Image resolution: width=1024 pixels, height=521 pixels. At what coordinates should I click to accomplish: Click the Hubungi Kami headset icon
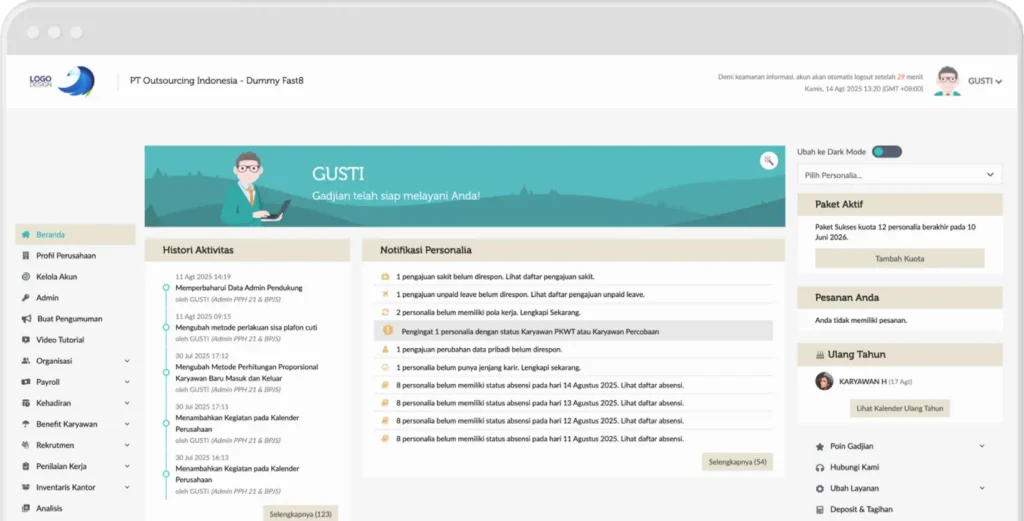tap(820, 467)
